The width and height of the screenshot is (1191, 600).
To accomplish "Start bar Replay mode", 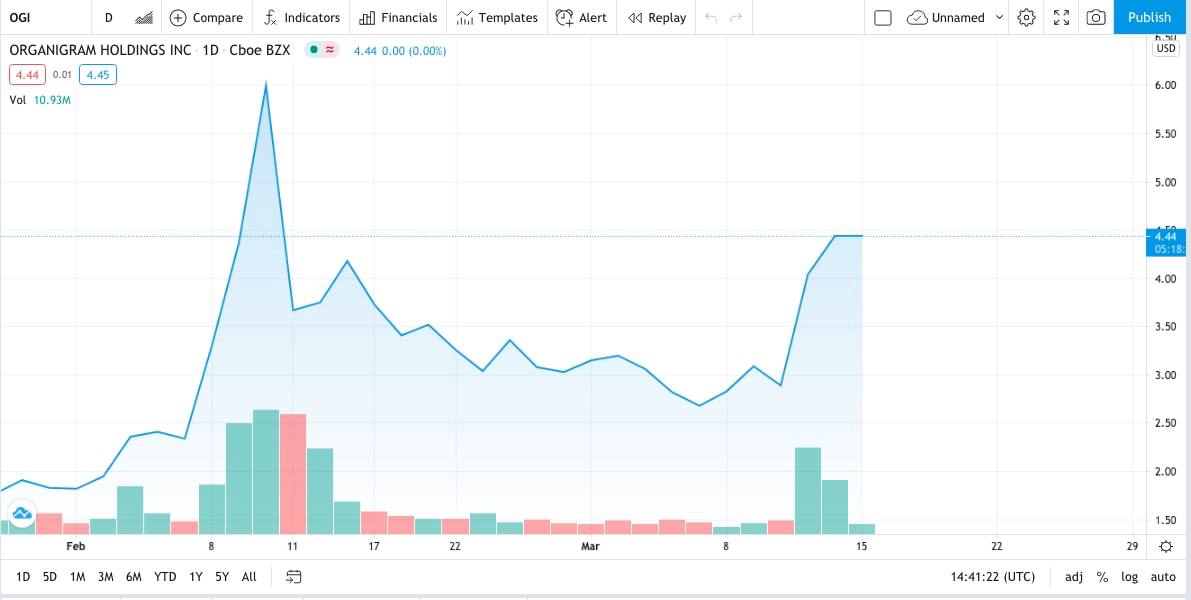I will [657, 17].
